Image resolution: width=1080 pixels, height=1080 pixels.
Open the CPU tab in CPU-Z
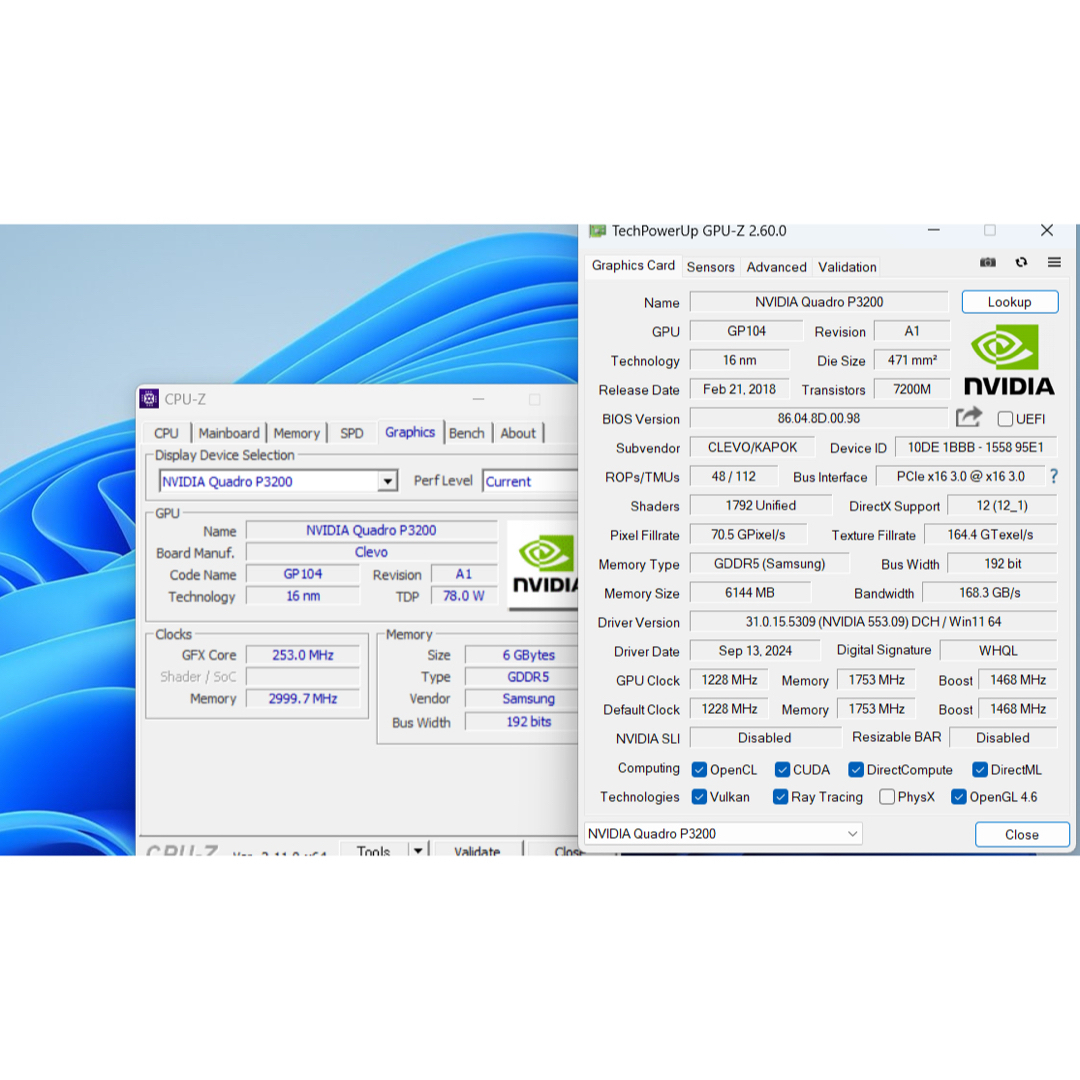166,433
